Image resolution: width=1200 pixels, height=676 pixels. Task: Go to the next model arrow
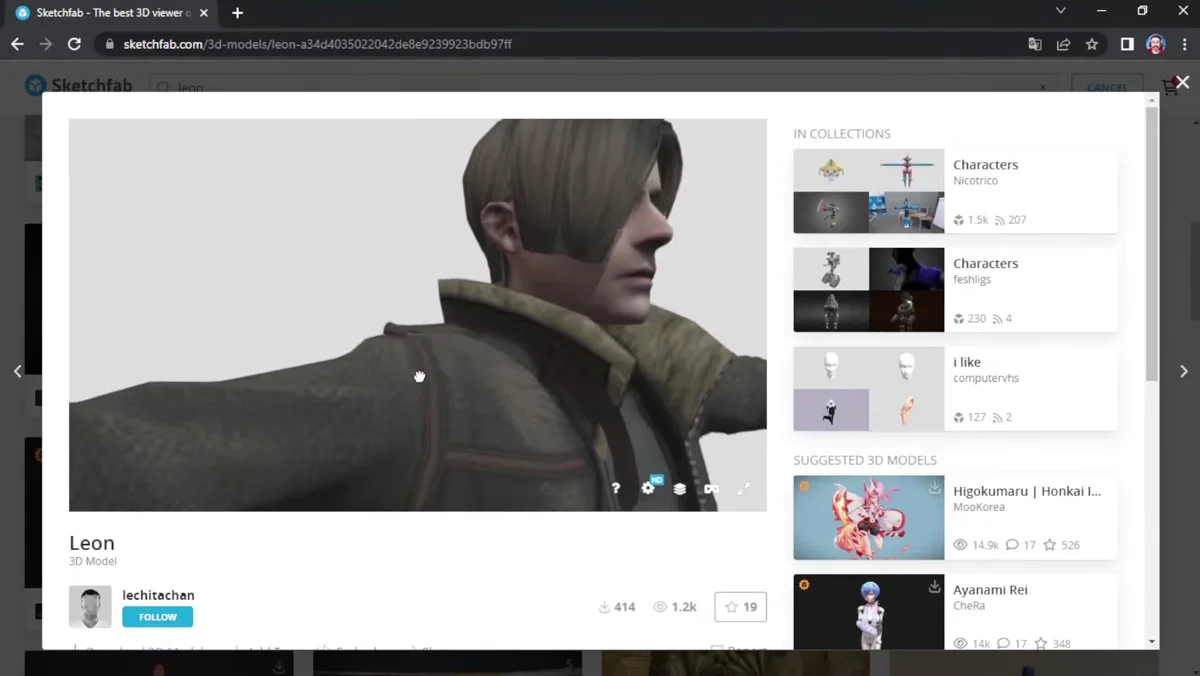(x=1184, y=371)
